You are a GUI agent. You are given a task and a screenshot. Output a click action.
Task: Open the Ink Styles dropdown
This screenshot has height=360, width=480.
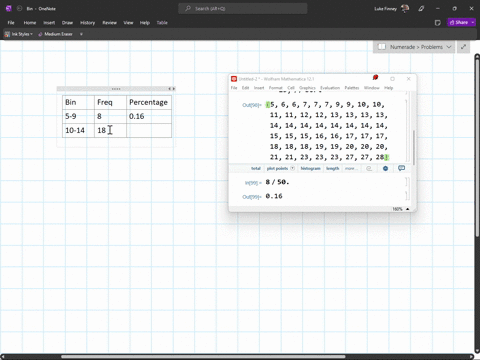pyautogui.click(x=19, y=34)
